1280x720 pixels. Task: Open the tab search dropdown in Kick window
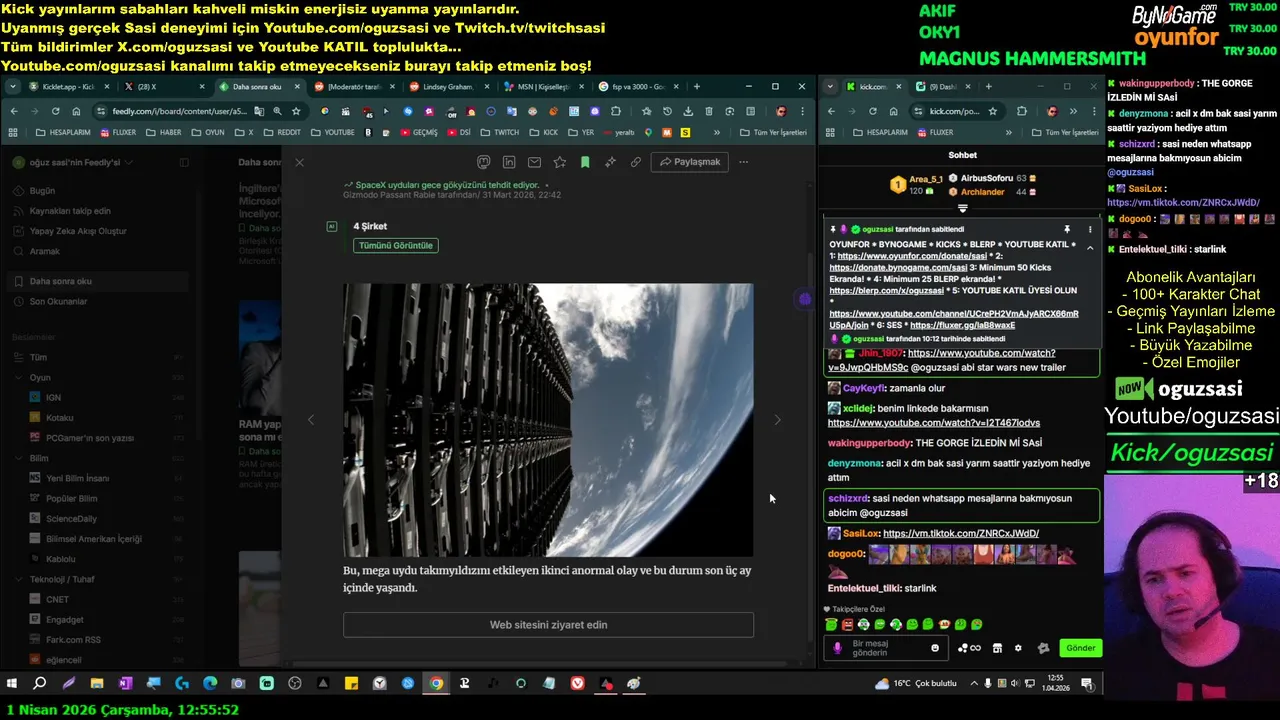tap(830, 87)
